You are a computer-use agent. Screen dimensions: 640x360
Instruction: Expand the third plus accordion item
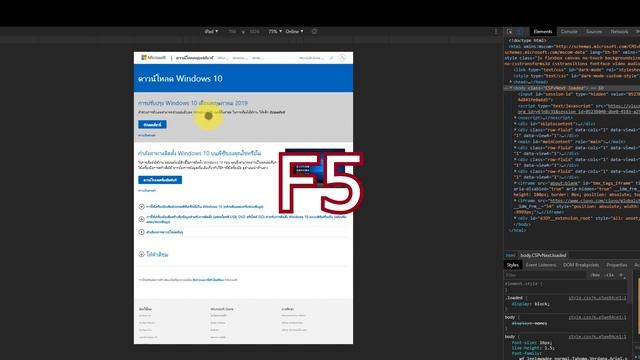[x=142, y=232]
